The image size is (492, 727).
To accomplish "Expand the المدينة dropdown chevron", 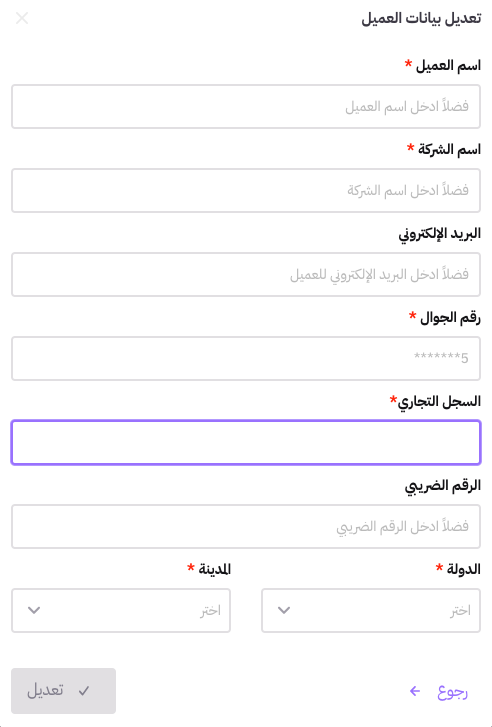I will [x=34, y=610].
